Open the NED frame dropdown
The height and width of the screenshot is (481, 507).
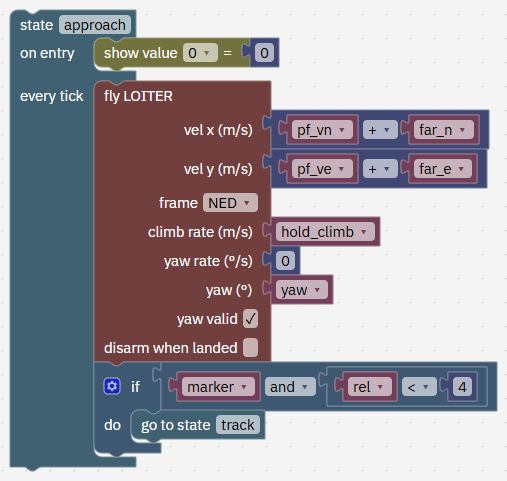230,203
